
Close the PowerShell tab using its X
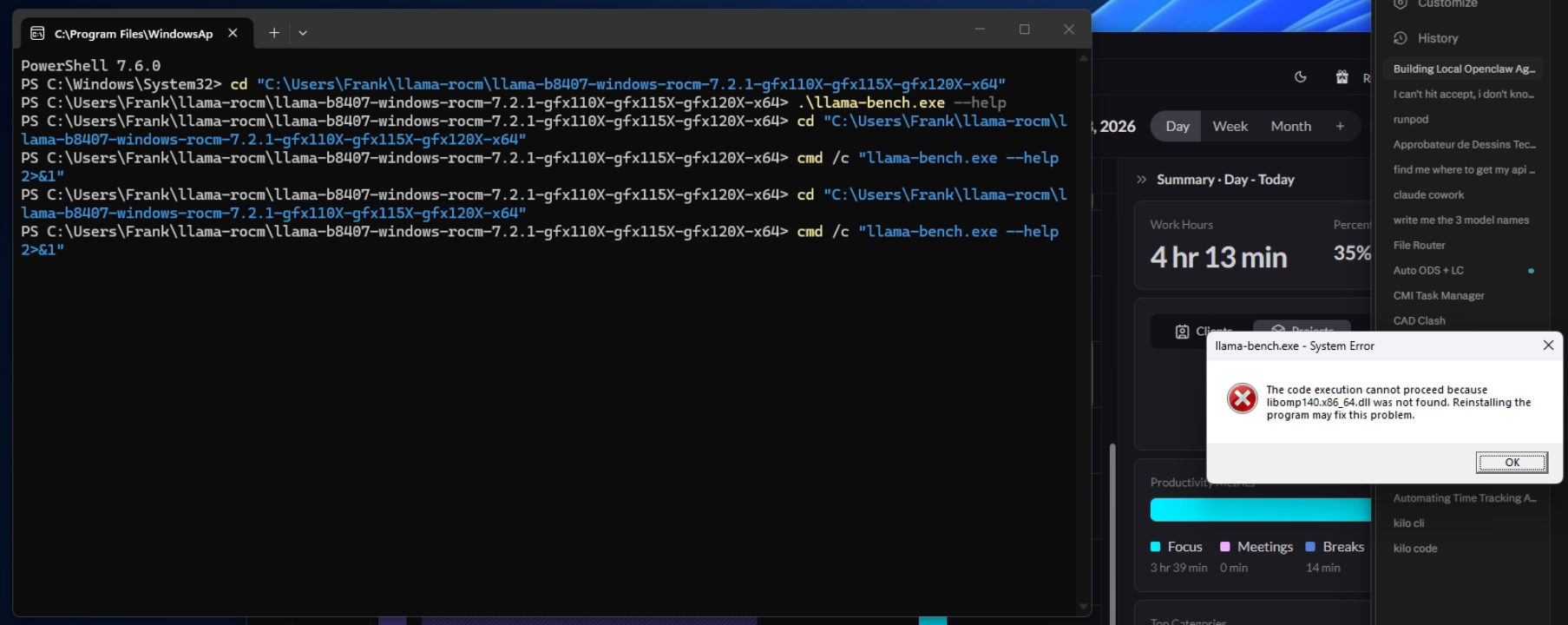233,33
